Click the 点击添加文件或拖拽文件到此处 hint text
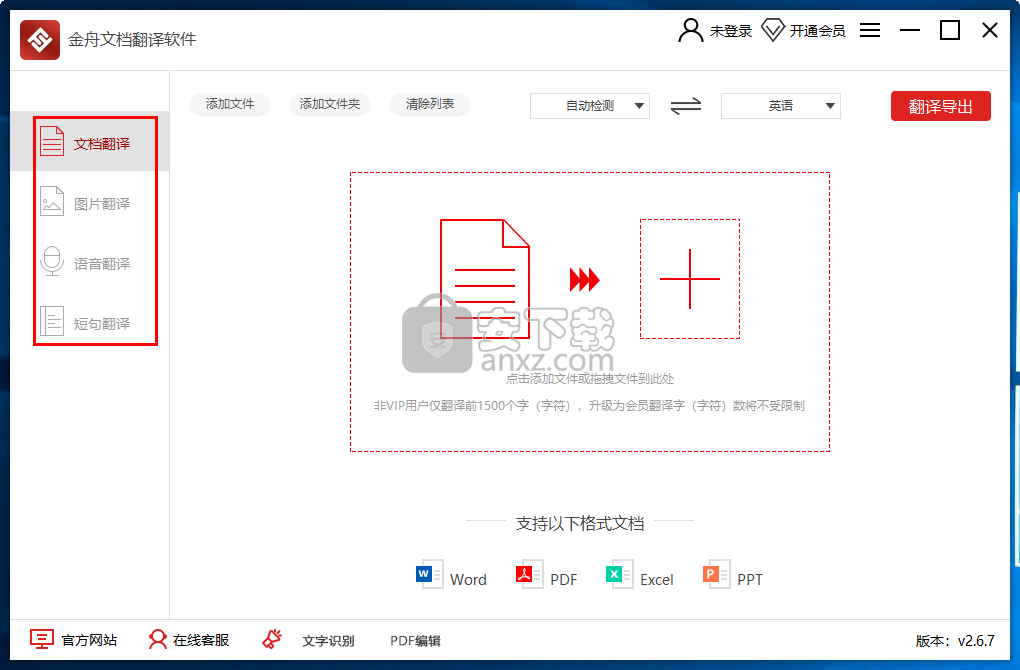 click(589, 379)
